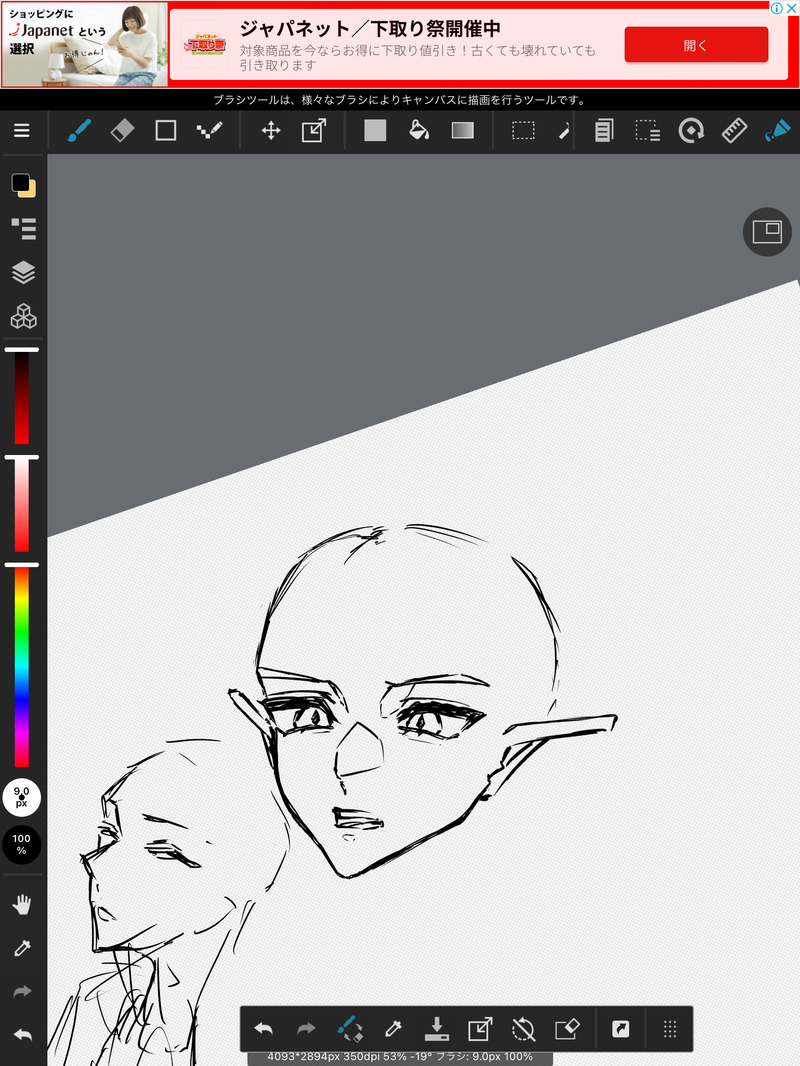Viewport: 800px width, 1066px height.
Task: Open the brush list panel
Action: 24,228
